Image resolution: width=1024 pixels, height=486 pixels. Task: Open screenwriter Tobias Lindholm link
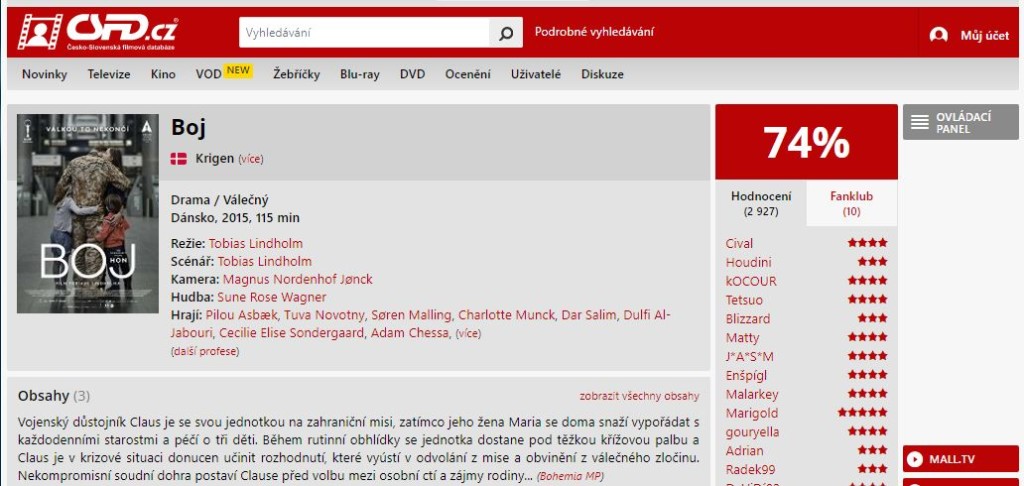click(264, 261)
